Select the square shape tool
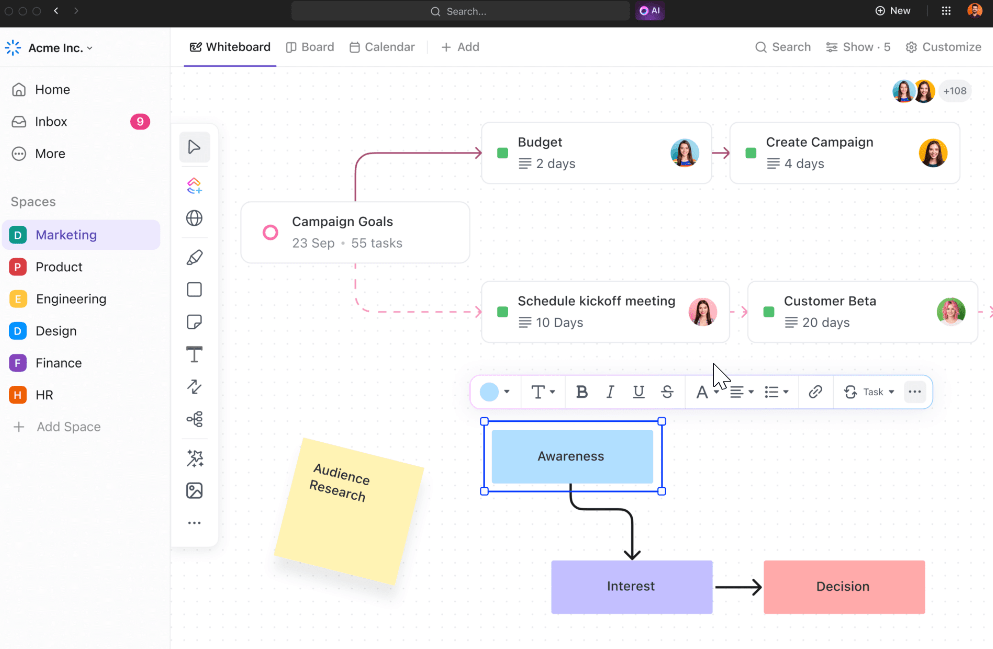 194,289
